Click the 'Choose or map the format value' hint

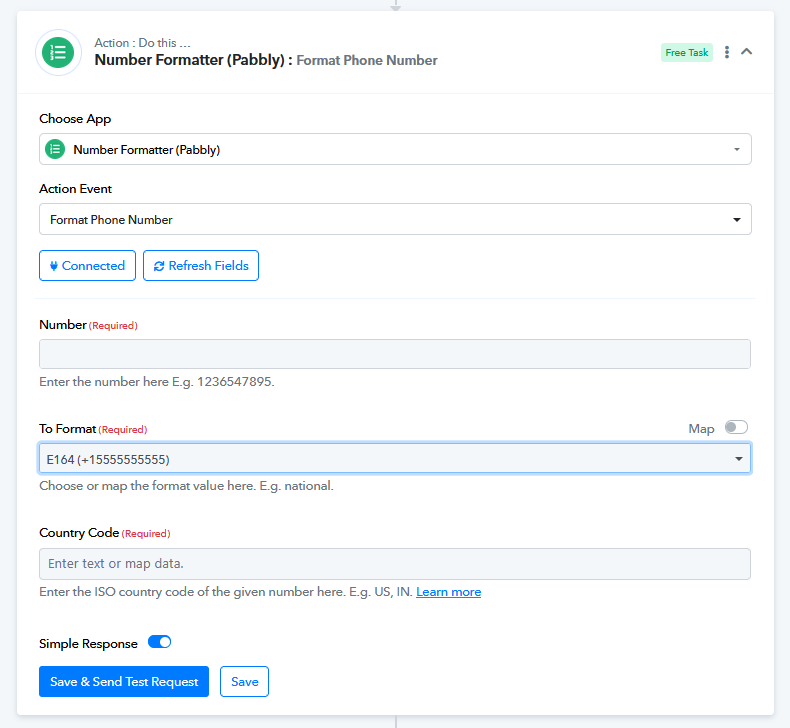(186, 486)
